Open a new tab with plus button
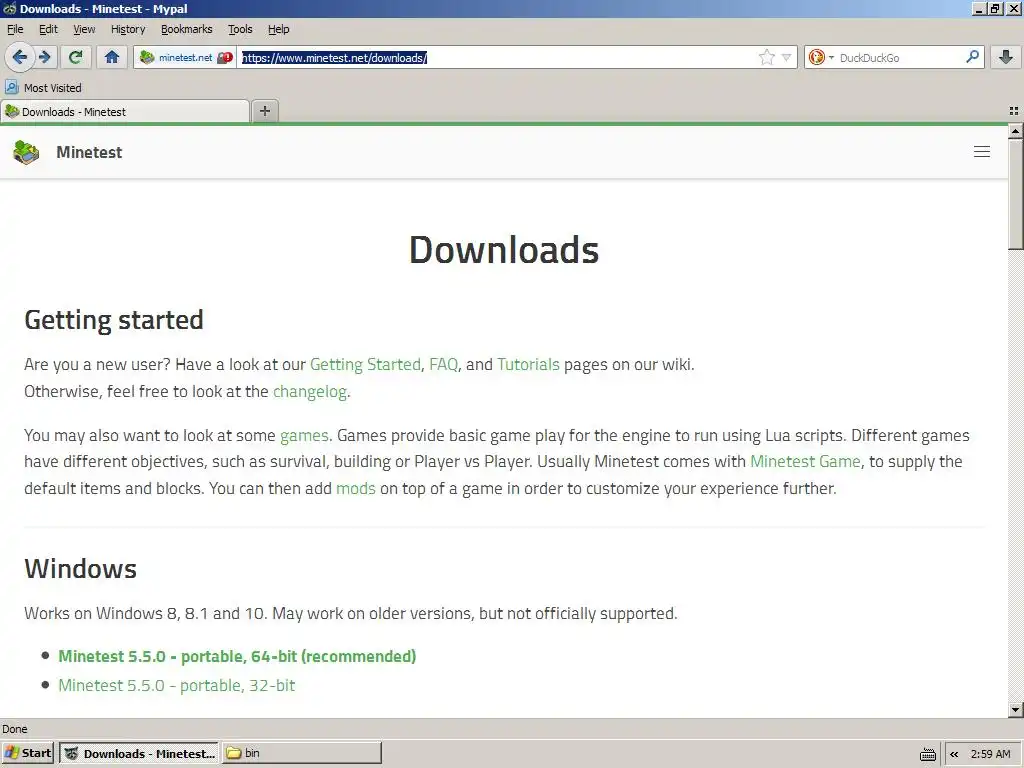This screenshot has height=768, width=1024. pos(264,111)
